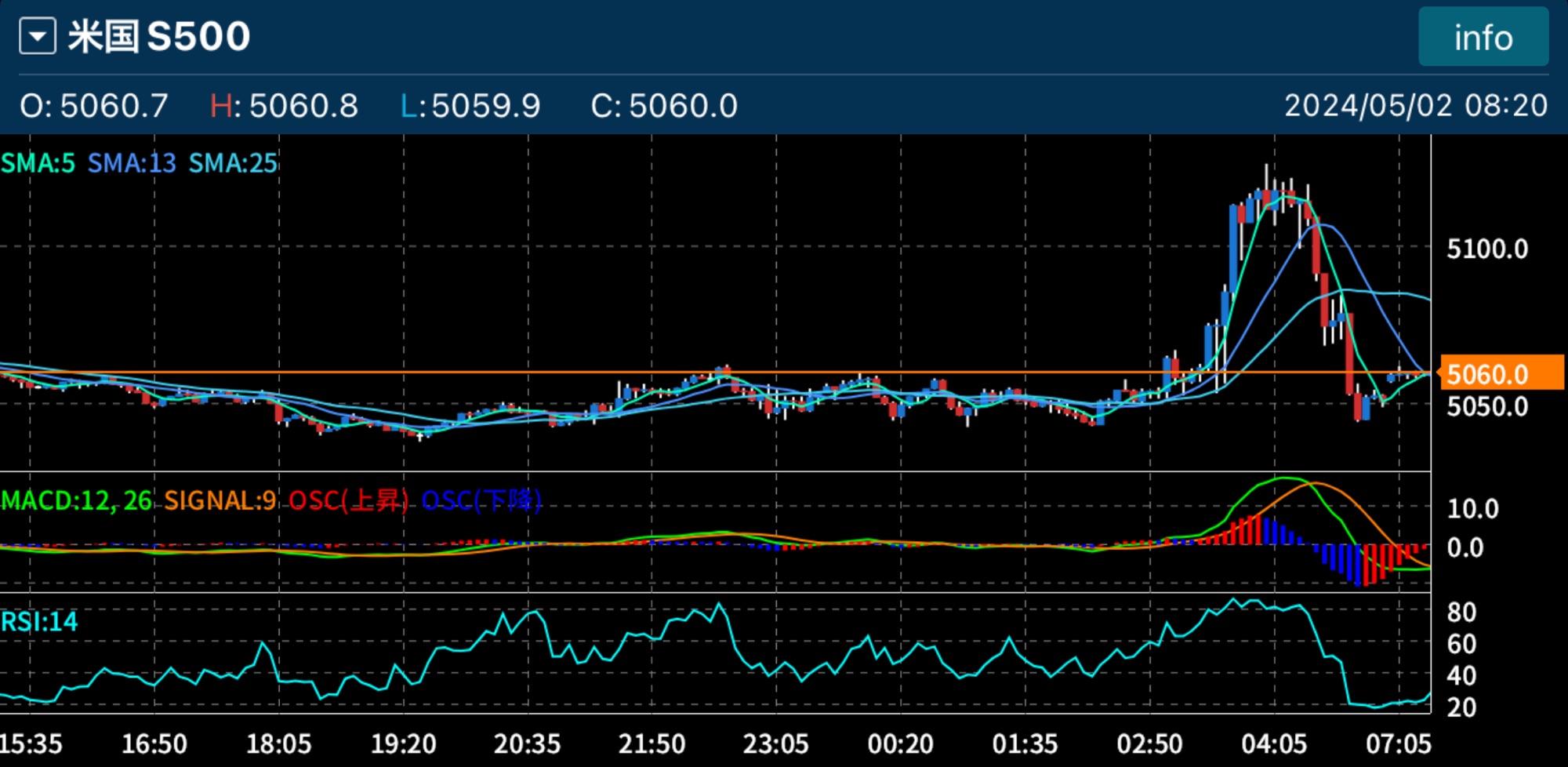Open the symbol selector dropdown arrow
Screen dimensions: 1568x767
37,35
